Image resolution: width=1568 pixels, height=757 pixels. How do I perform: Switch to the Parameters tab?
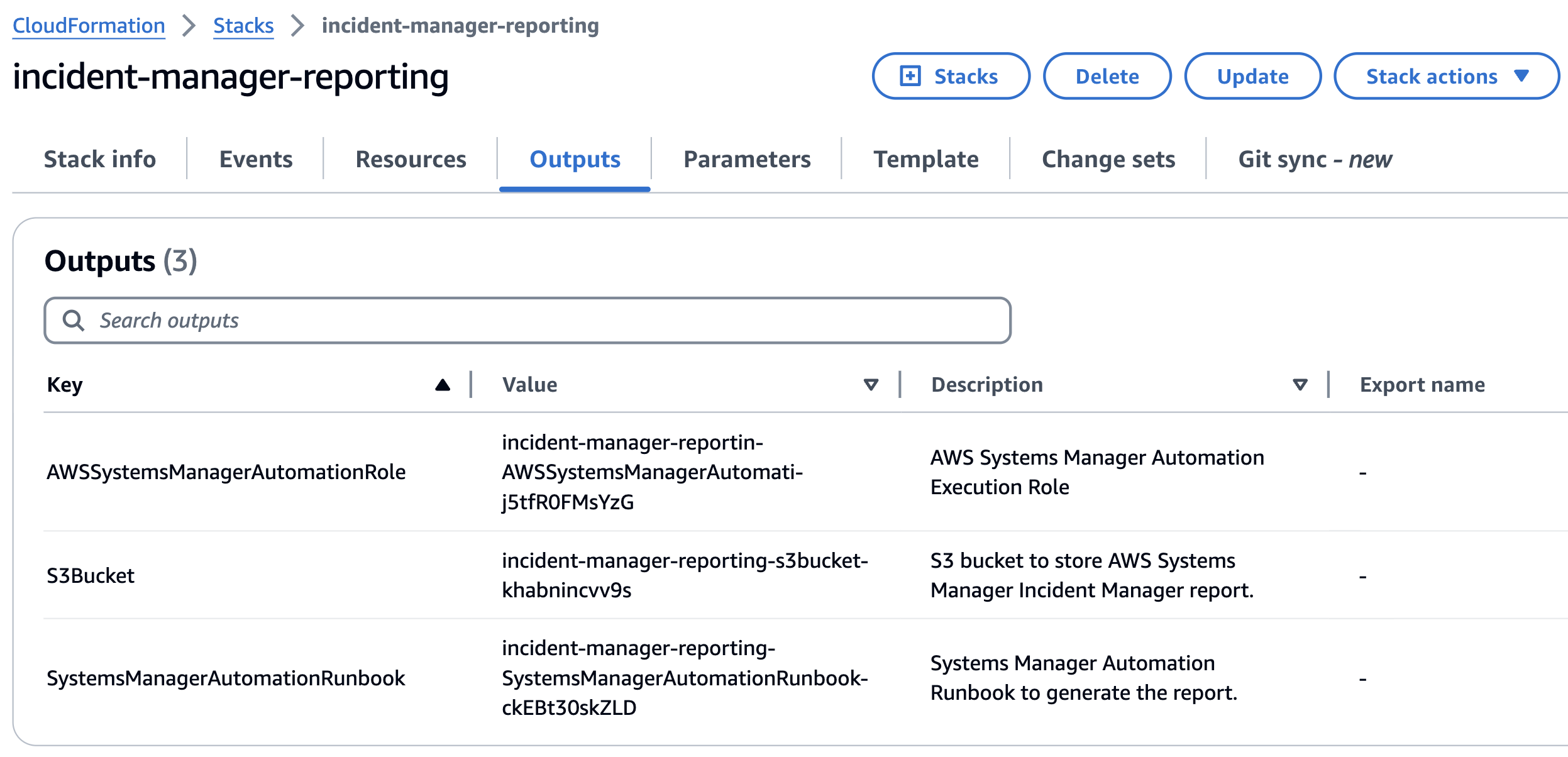coord(748,159)
